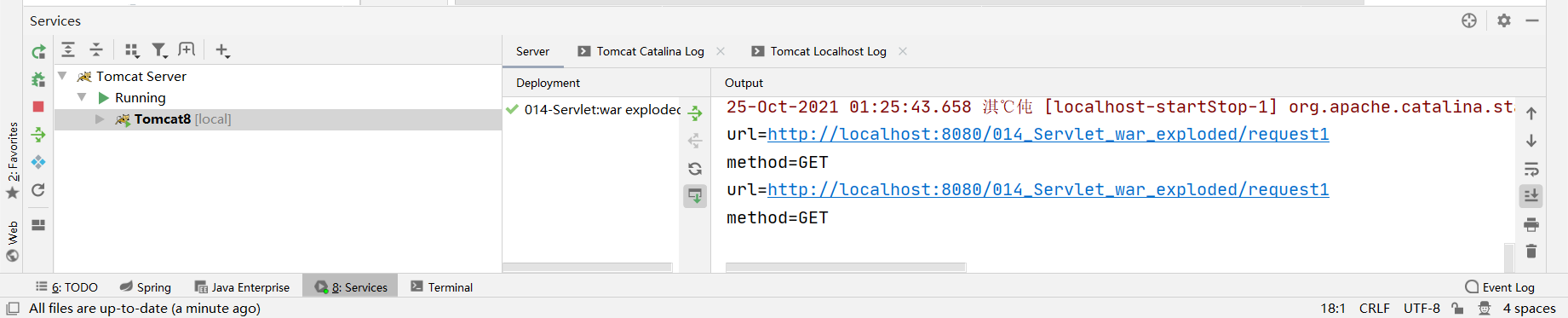Click the tool windows quick-access icon
This screenshot has height=318, width=1568.
(x=13, y=309)
